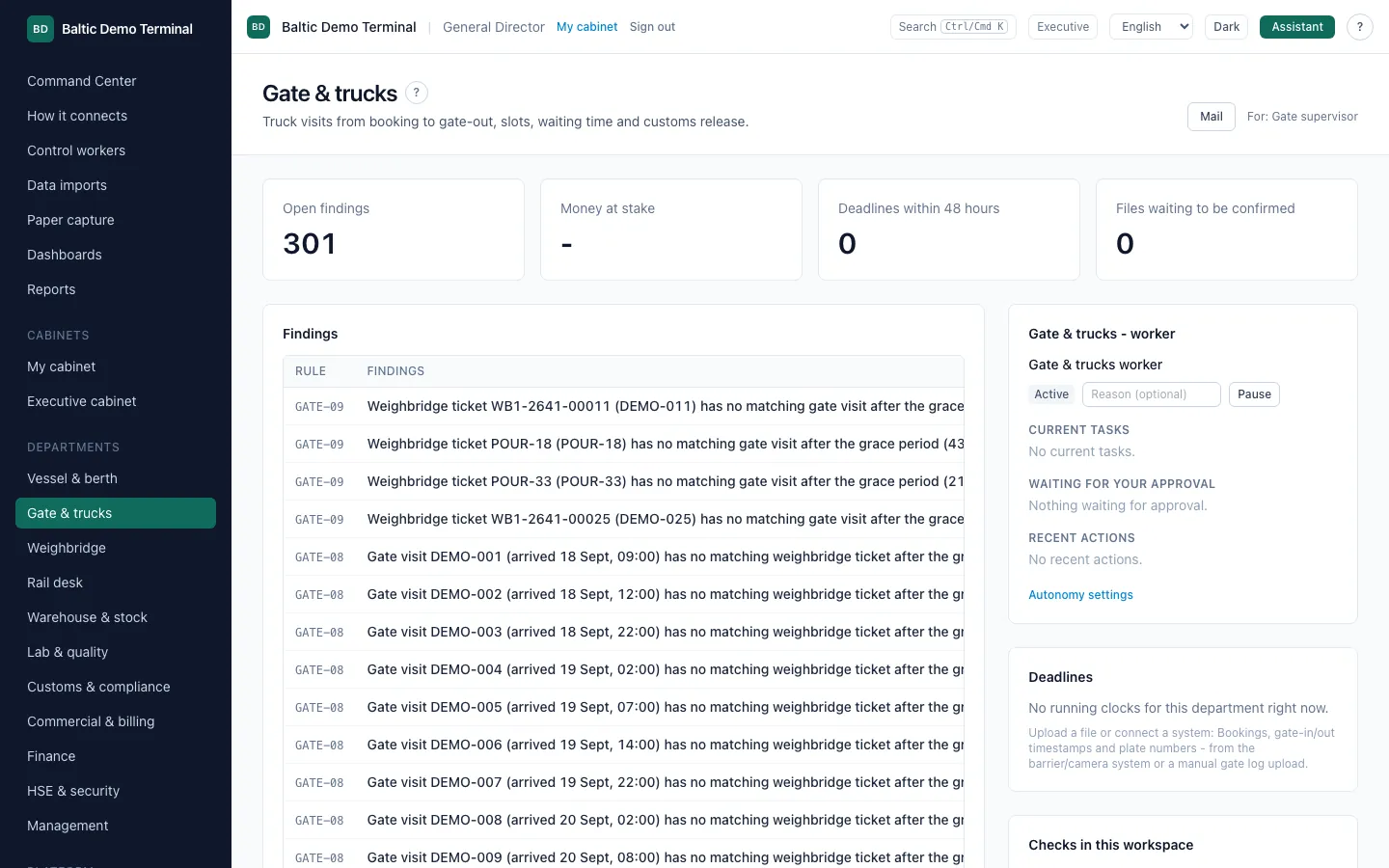The image size is (1389, 868).
Task: Click the Search box in header
Action: pos(953,27)
